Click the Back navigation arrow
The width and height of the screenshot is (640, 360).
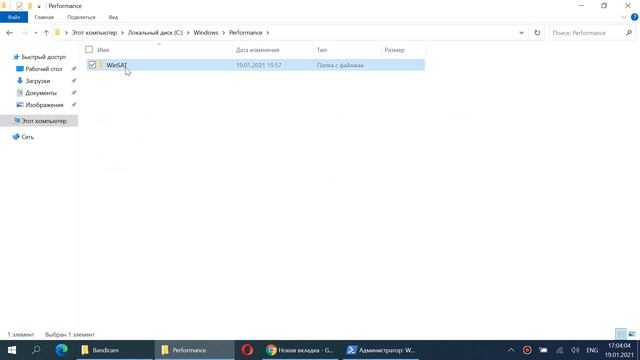(10, 33)
